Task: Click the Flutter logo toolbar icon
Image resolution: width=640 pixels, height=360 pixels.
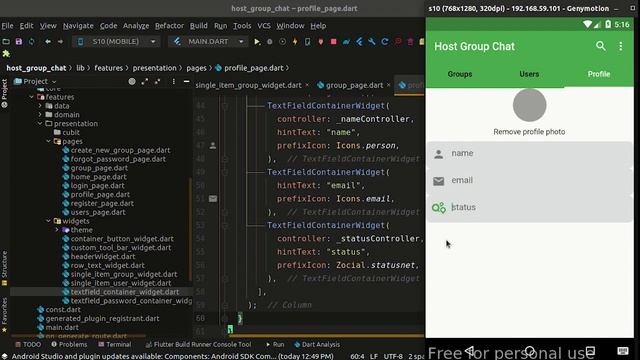Action: click(359, 42)
